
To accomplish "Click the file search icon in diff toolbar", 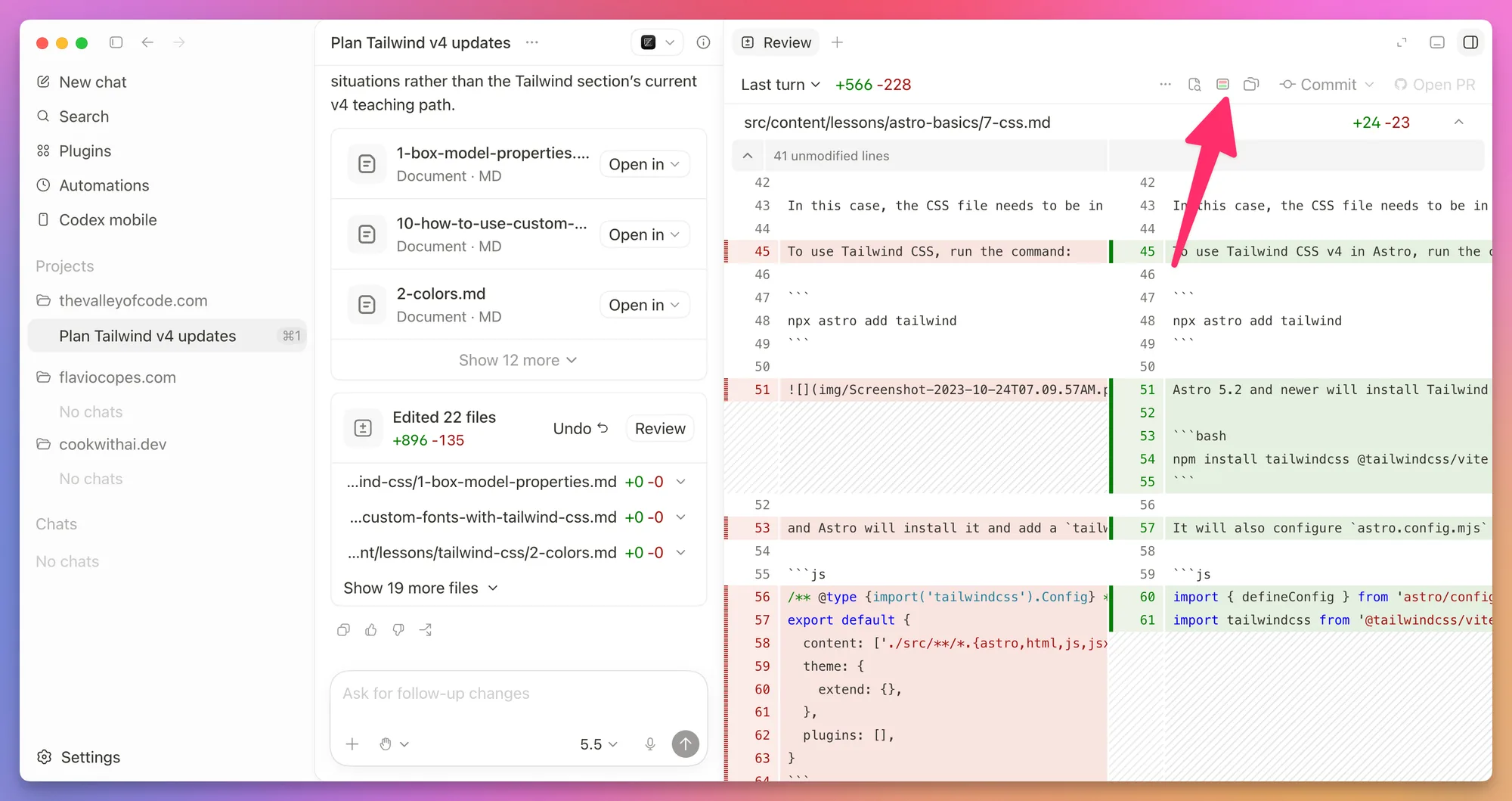I will point(1194,84).
